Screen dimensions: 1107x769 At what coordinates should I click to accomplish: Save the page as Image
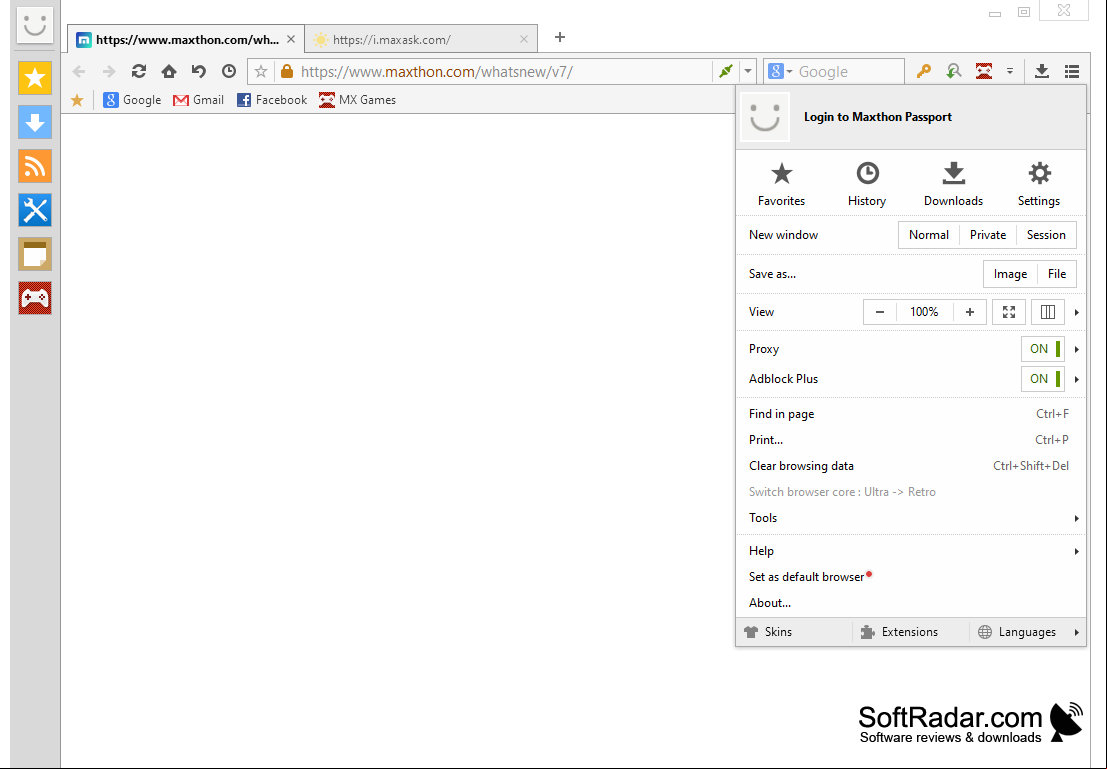(1010, 274)
